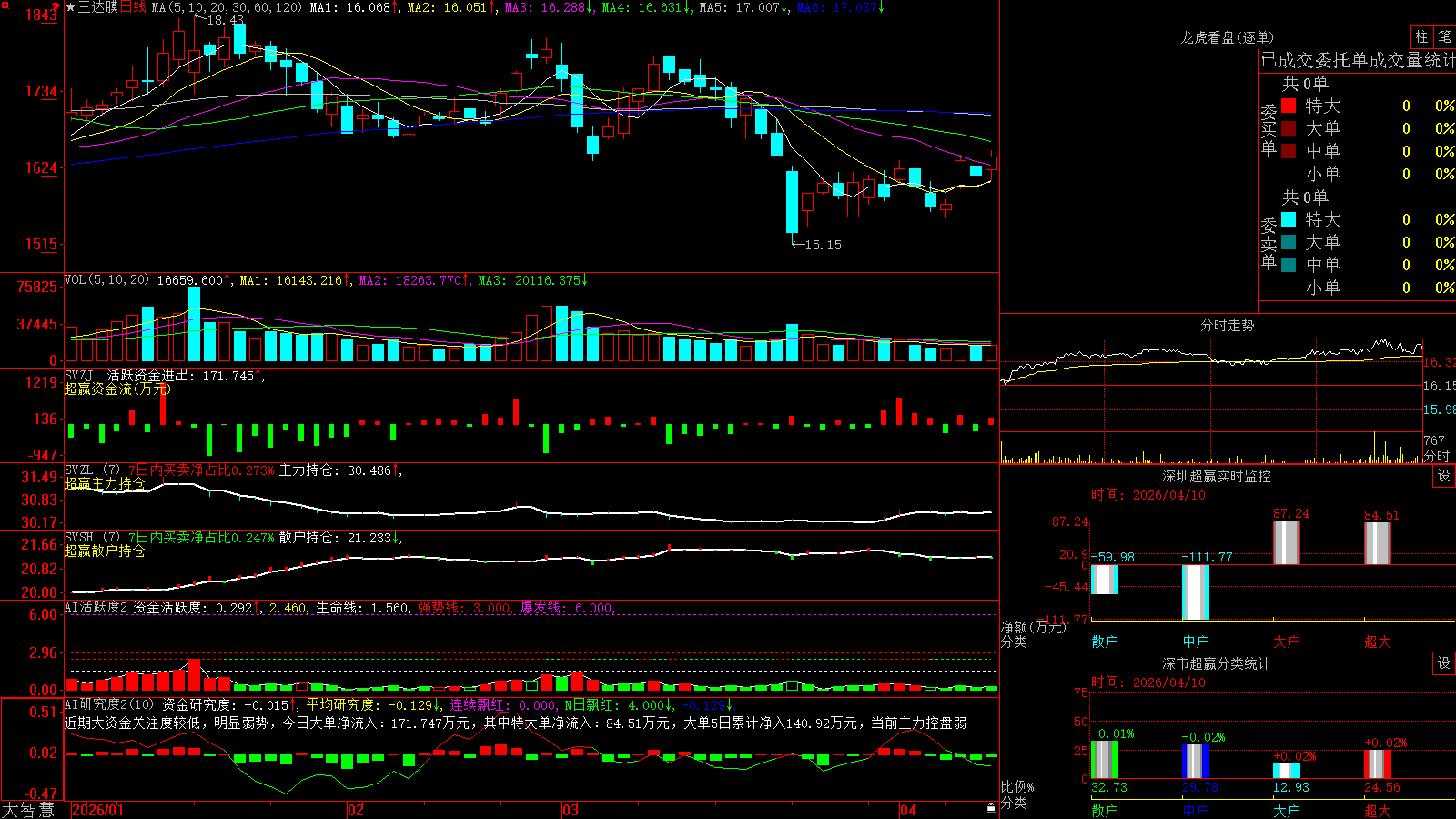Click the 超赢资金流(万元) label
Screen dimensions: 1456x819
coord(117,389)
